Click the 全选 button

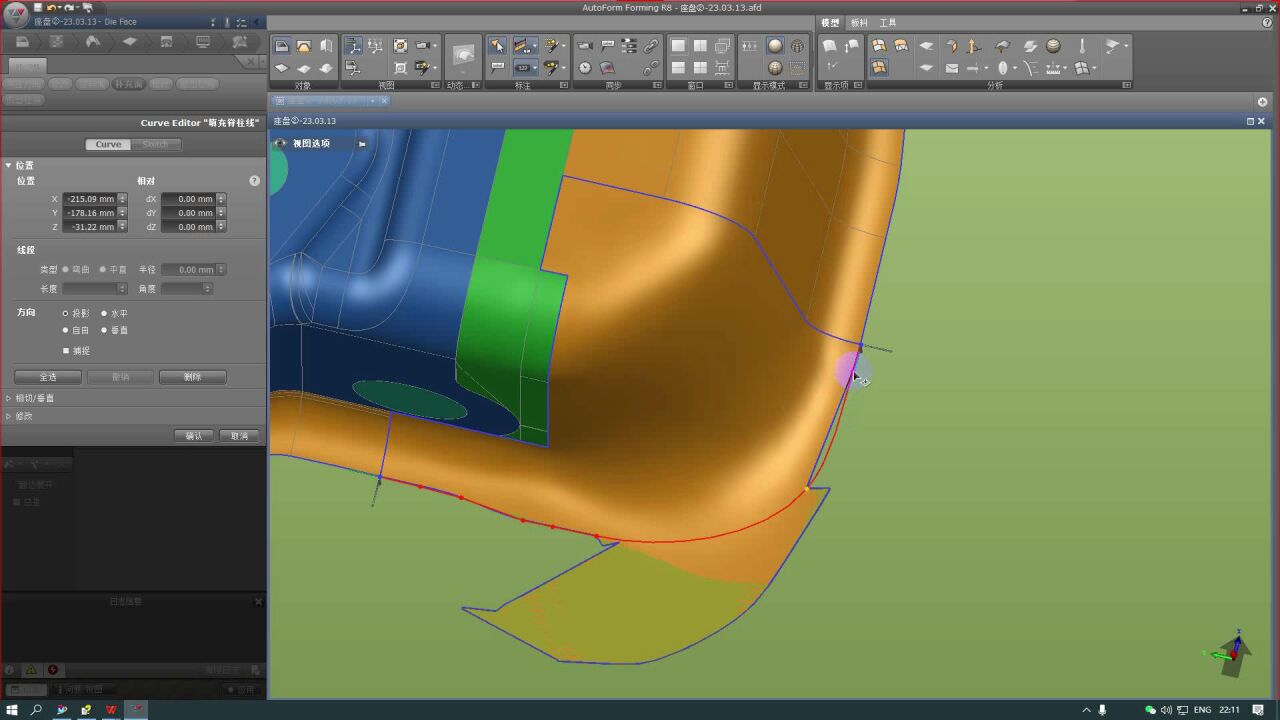(x=48, y=377)
